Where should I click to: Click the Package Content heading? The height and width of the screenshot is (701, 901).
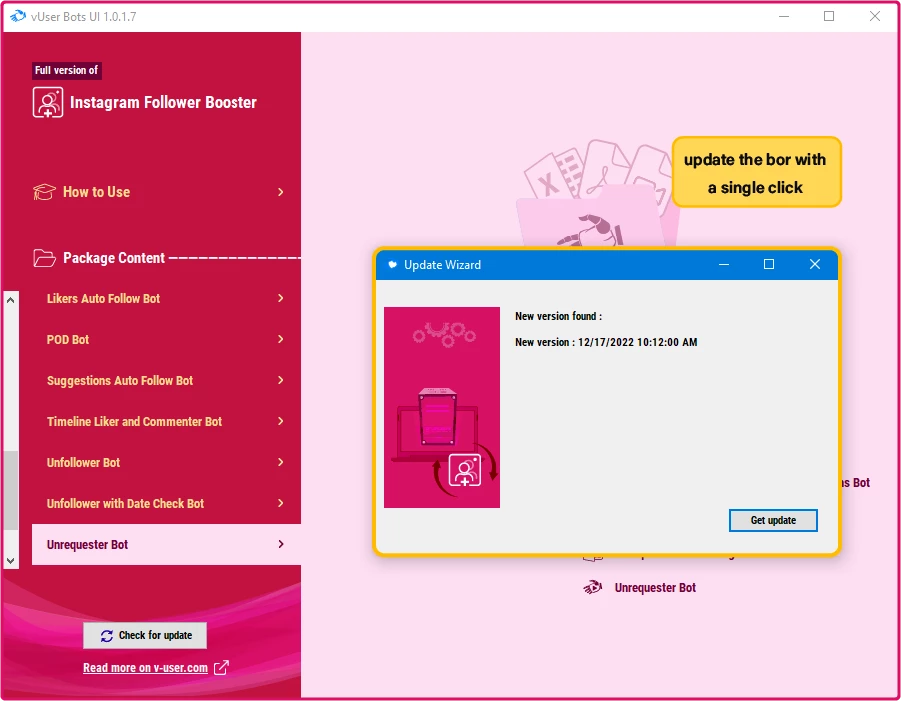tap(114, 258)
